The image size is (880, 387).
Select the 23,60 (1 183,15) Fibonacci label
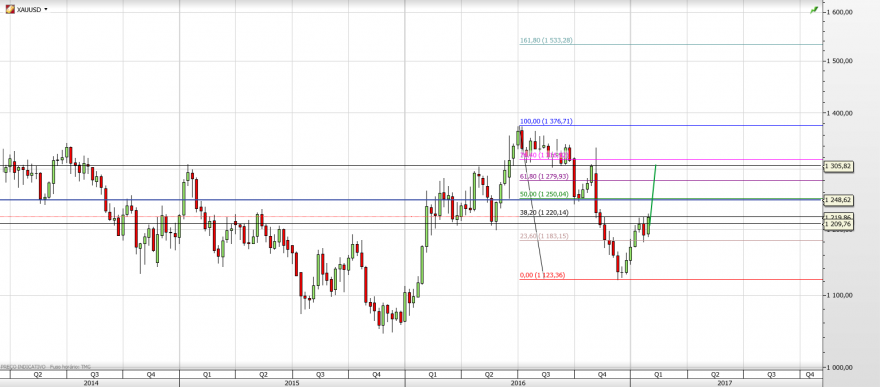point(544,236)
